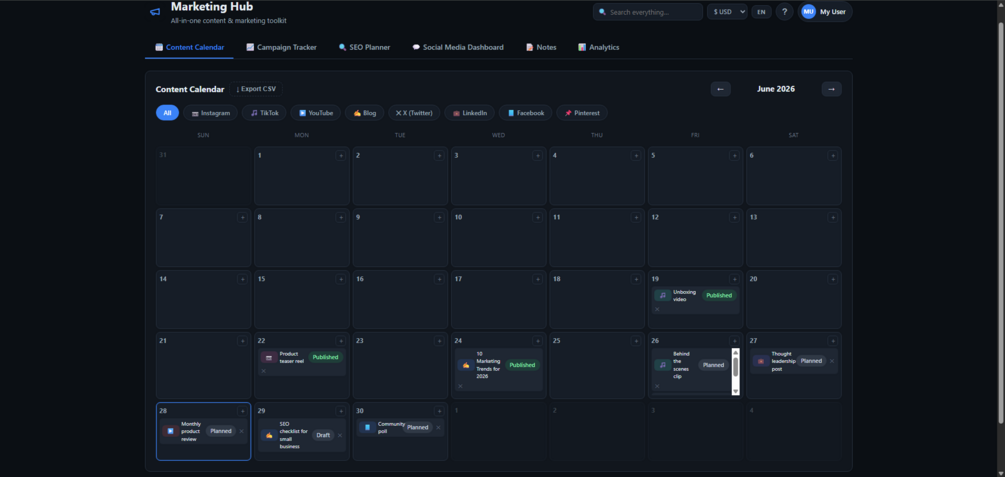Remove the SEO checklist entry
1005x477 pixels.
tap(340, 435)
